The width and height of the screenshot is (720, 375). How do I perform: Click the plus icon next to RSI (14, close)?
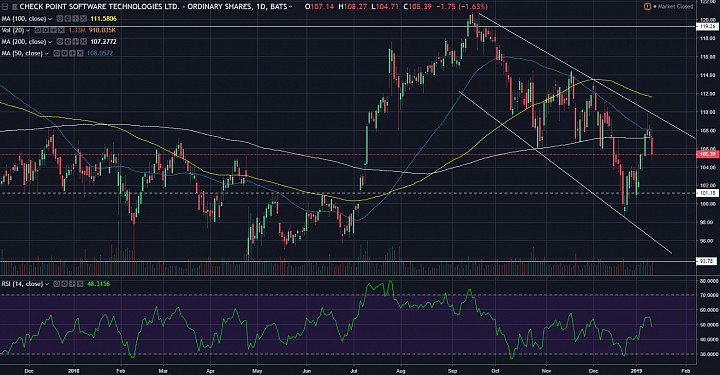[72, 284]
